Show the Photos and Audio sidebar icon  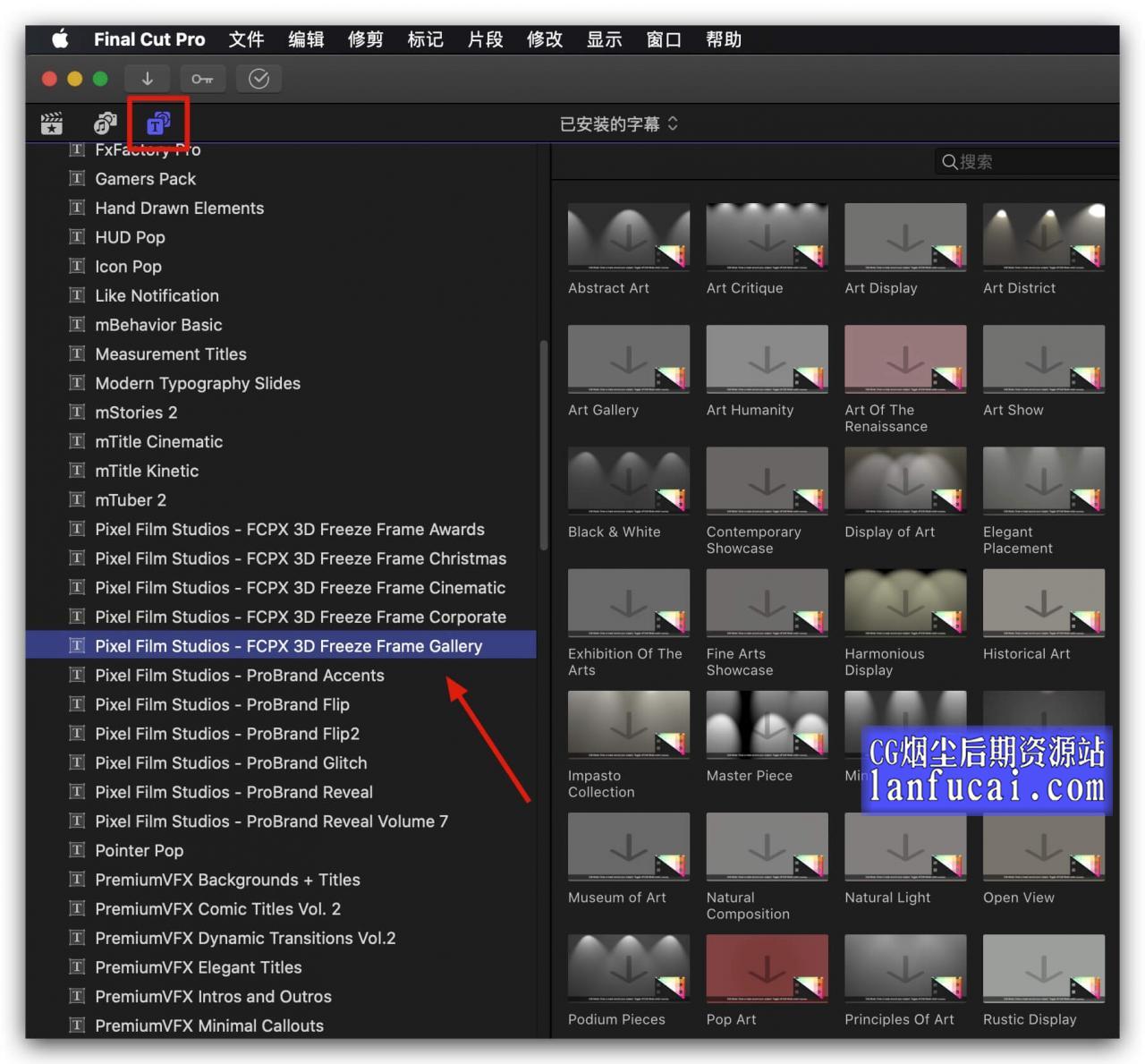(x=106, y=123)
